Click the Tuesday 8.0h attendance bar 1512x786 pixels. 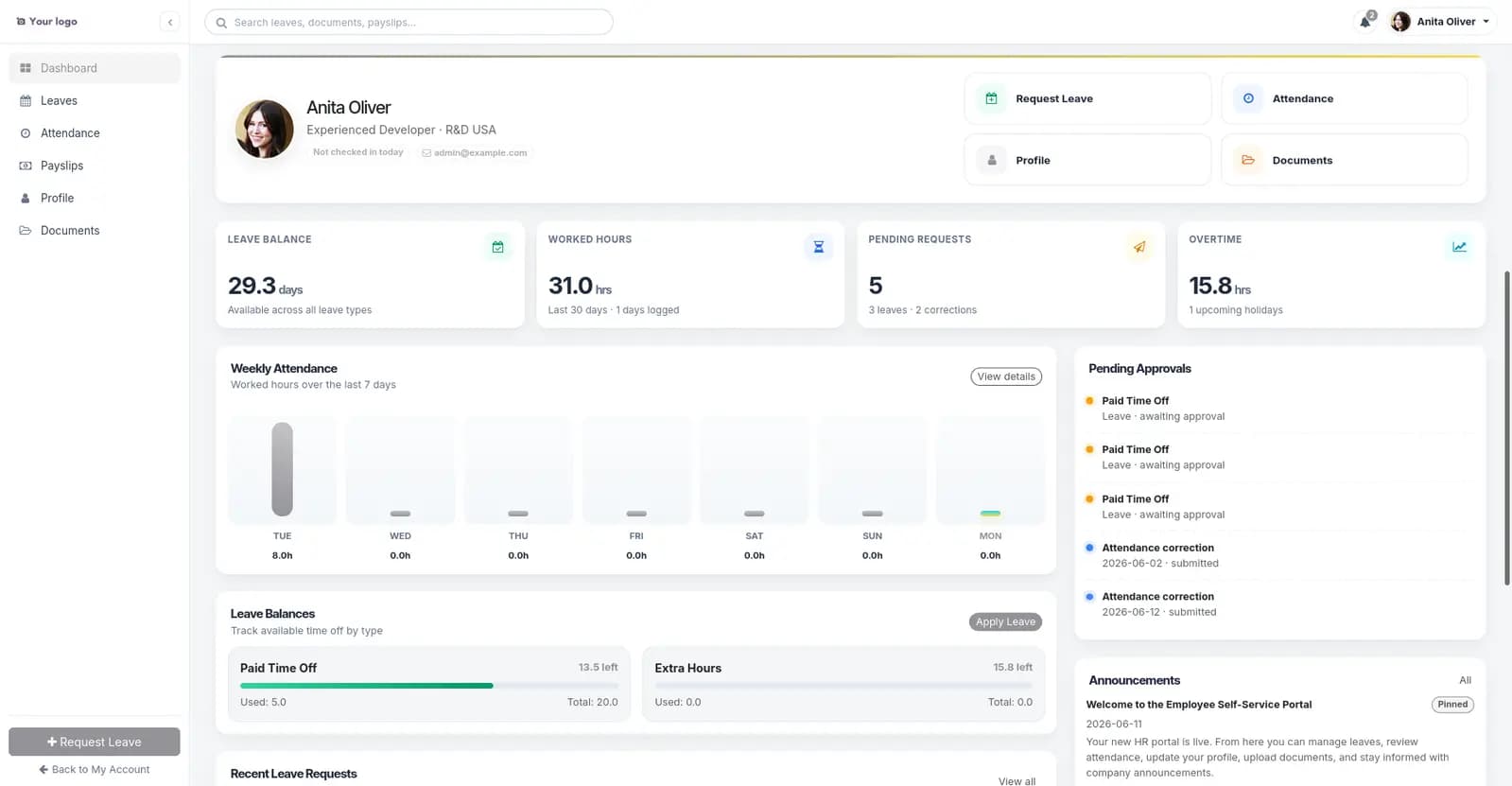pyautogui.click(x=282, y=469)
